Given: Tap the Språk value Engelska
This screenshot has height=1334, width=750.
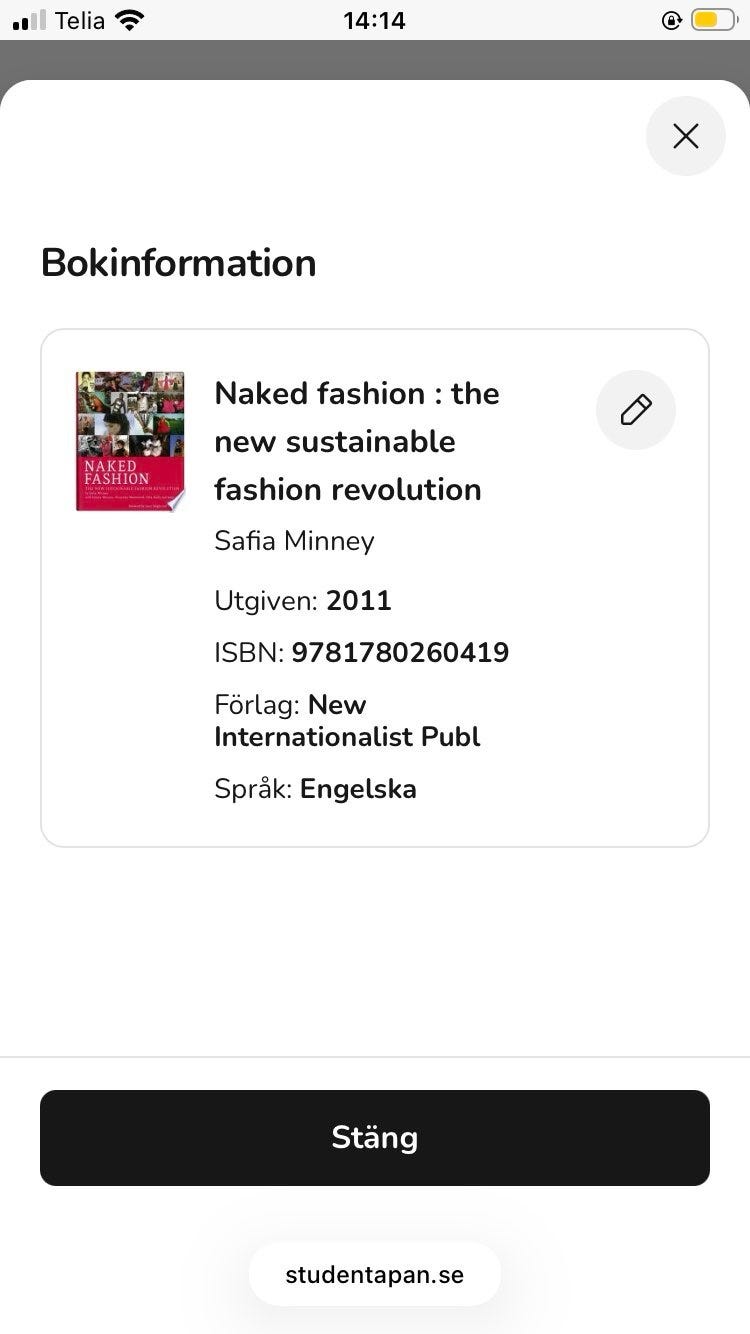Looking at the screenshot, I should (x=358, y=789).
